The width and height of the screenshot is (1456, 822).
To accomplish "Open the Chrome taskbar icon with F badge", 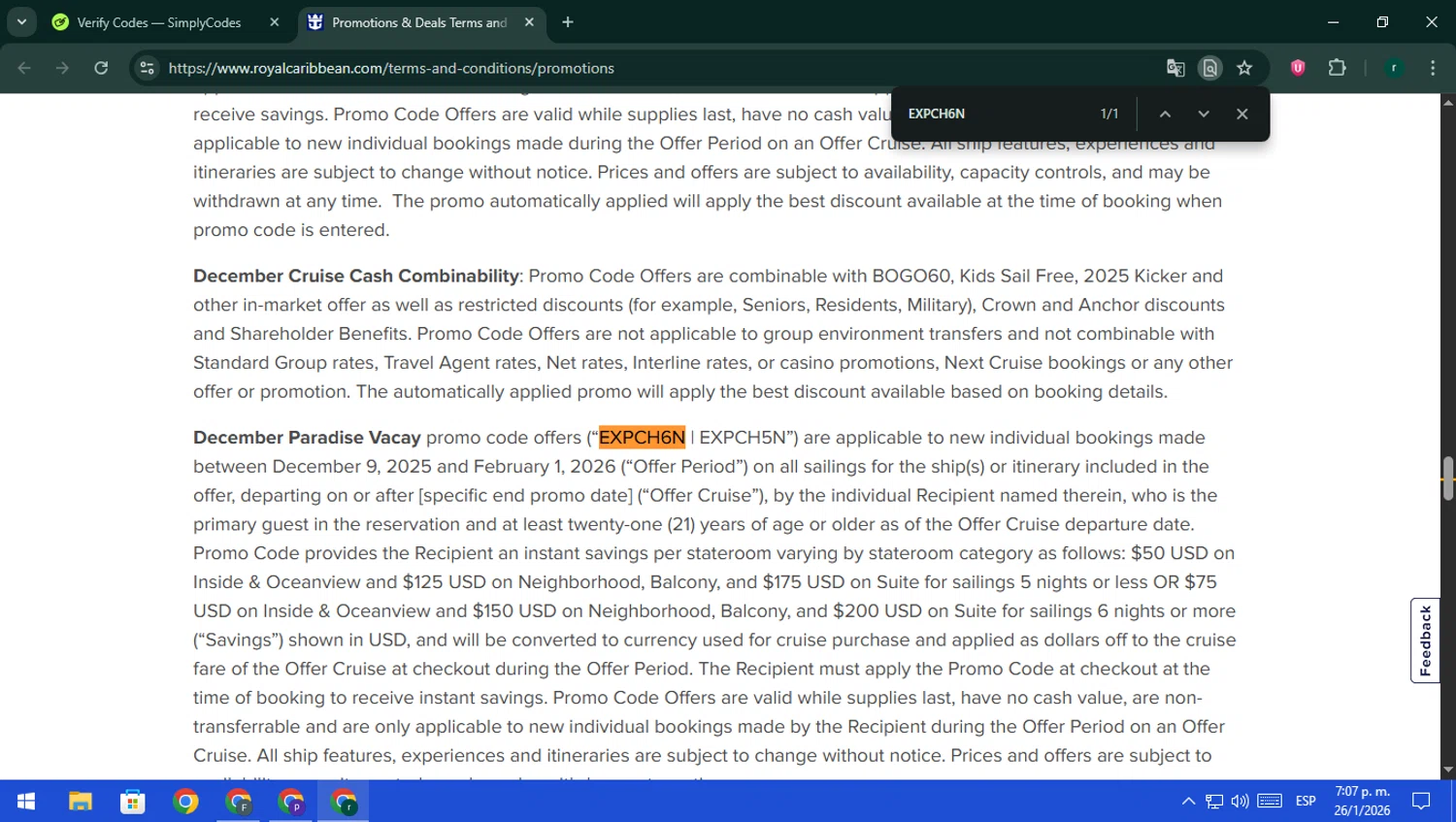I will tap(238, 802).
